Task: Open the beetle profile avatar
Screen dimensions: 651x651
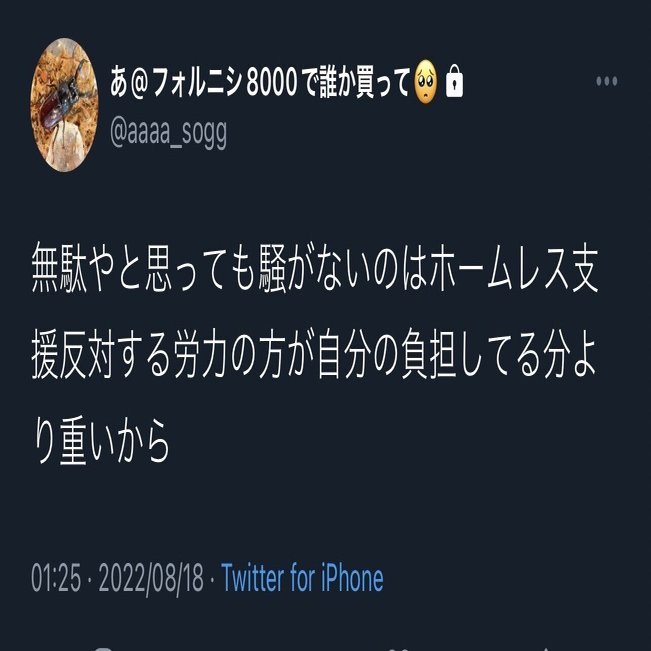Action: (x=64, y=105)
